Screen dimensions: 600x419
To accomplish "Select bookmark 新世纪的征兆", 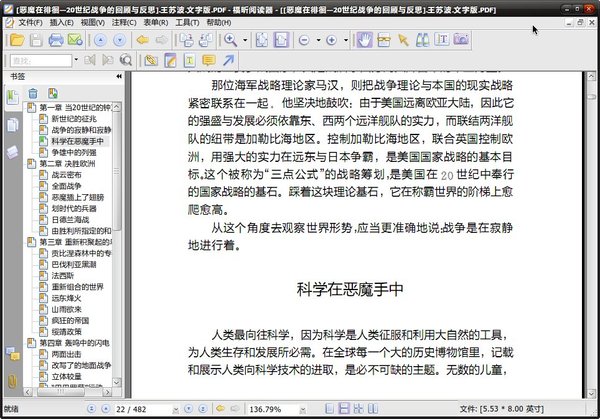I will (74, 119).
